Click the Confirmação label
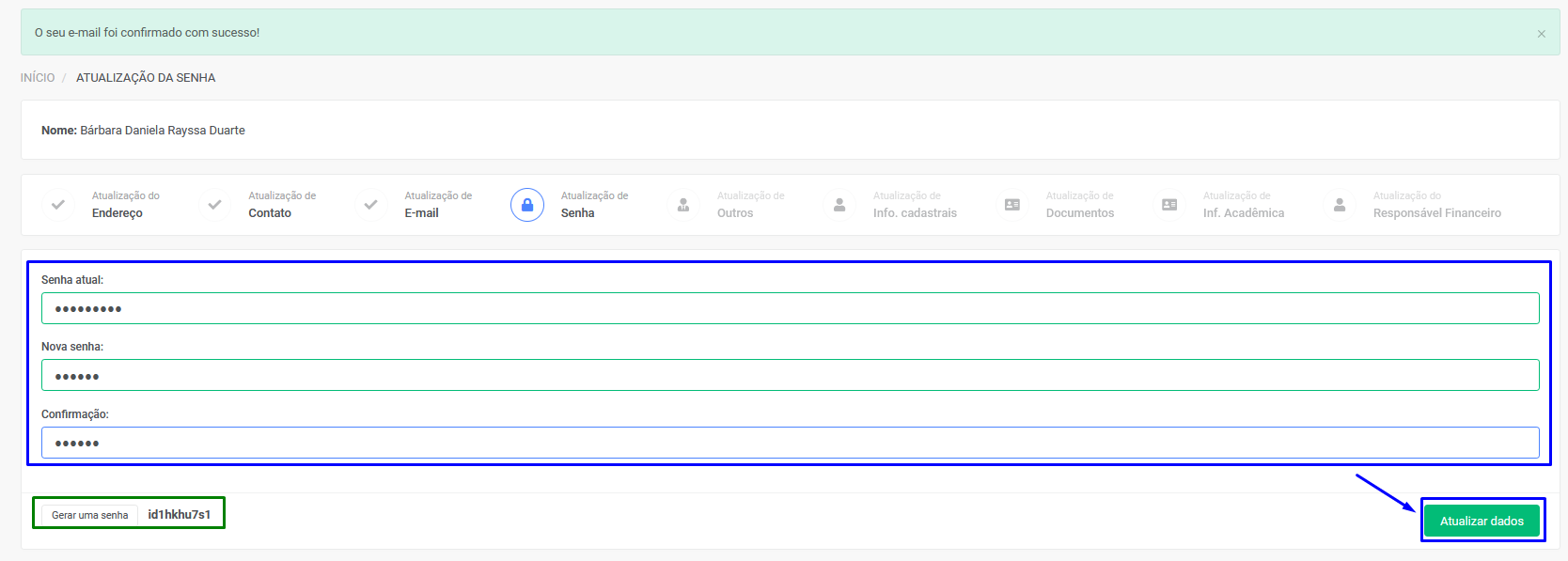The height and width of the screenshot is (561, 1568). coord(75,414)
